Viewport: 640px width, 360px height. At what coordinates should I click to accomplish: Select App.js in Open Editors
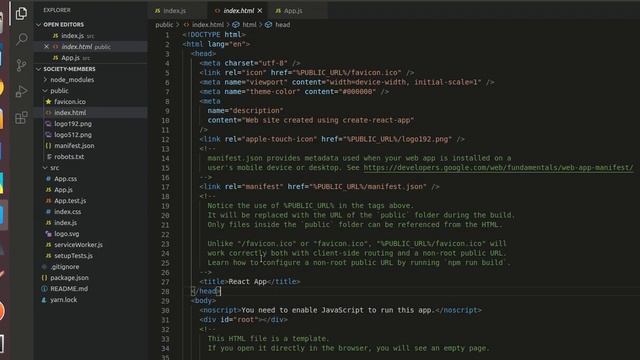[x=70, y=58]
